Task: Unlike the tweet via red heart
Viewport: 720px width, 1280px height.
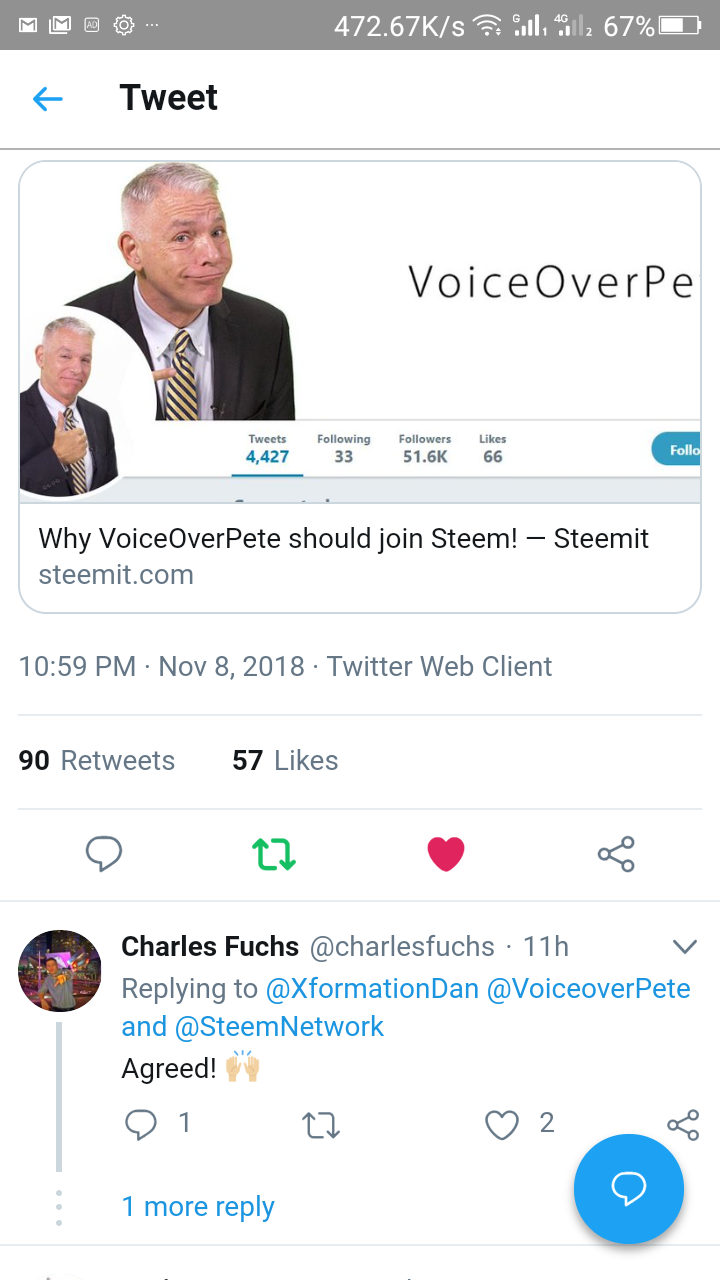Action: click(x=445, y=854)
